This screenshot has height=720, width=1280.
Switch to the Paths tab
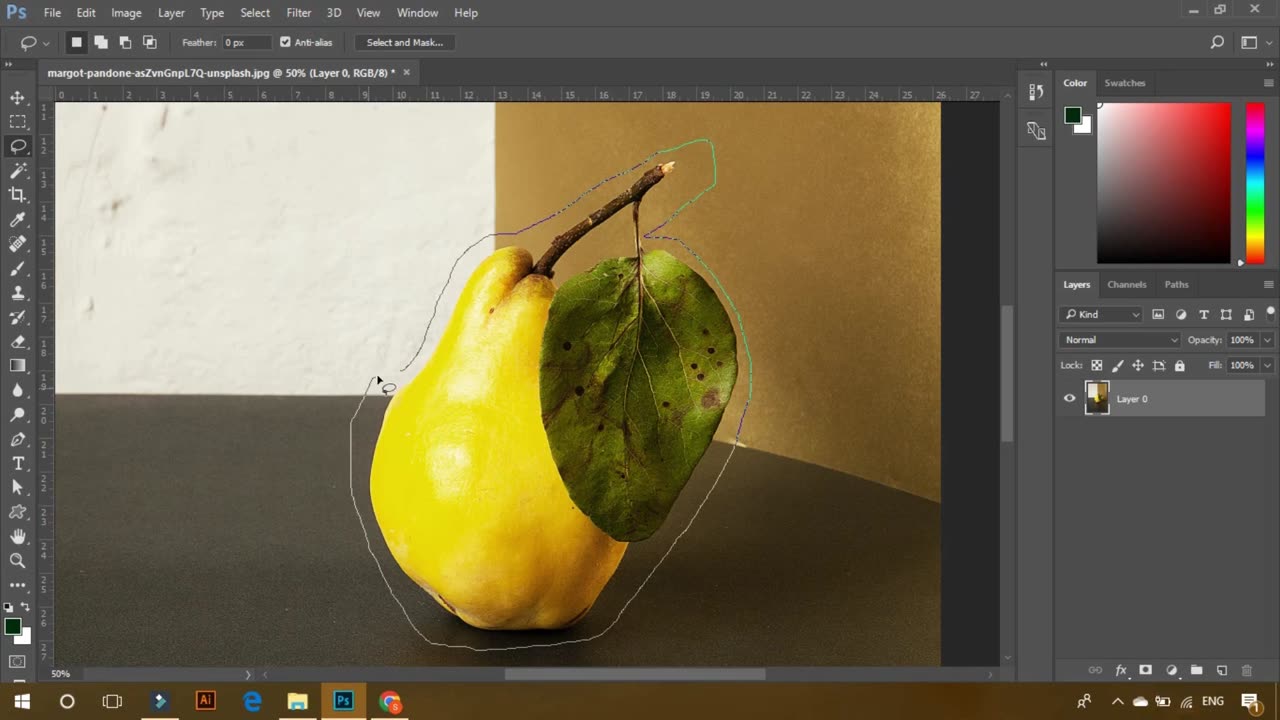coord(1177,284)
